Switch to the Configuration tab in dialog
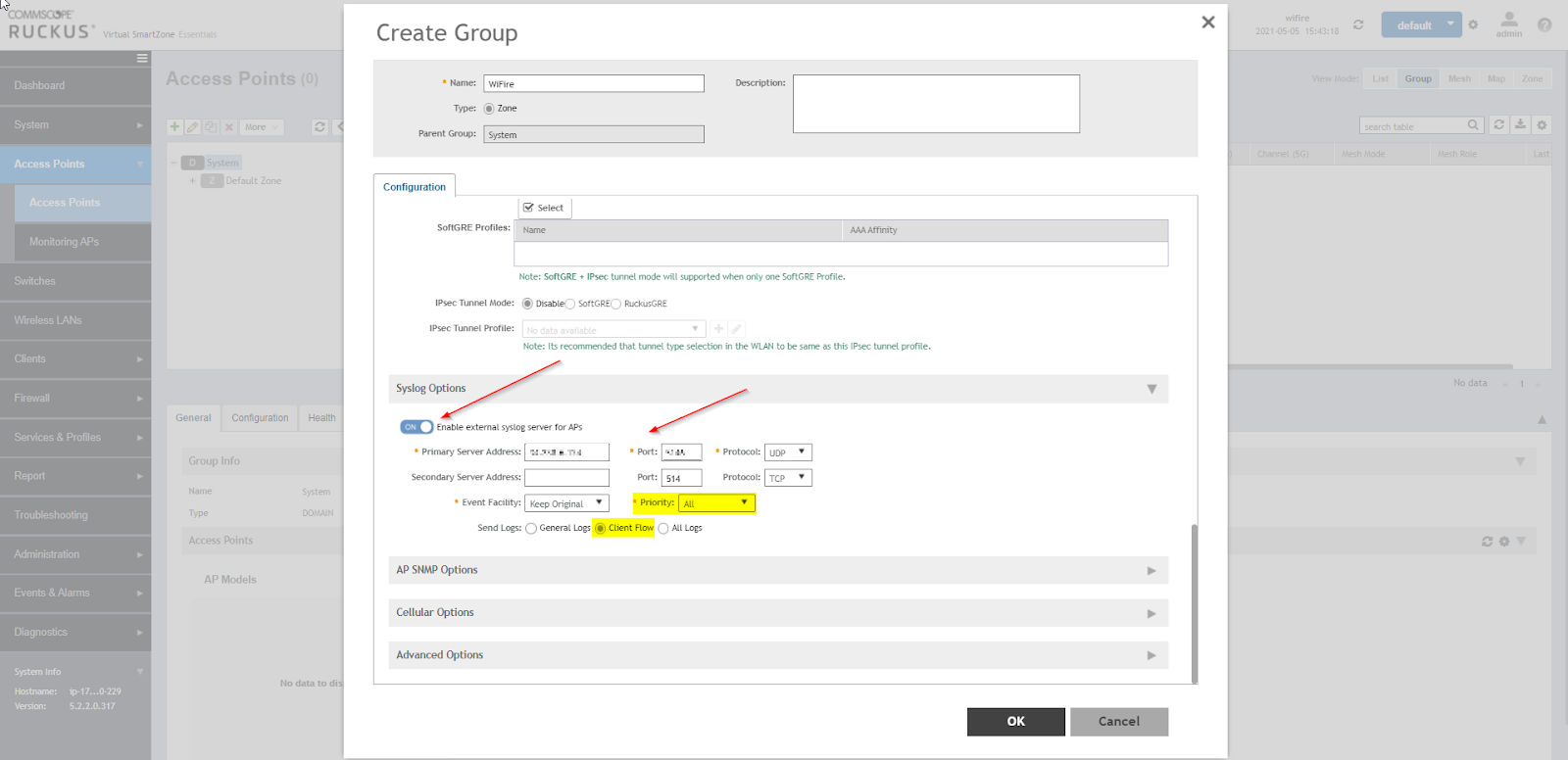Viewport: 1568px width, 760px height. (414, 186)
